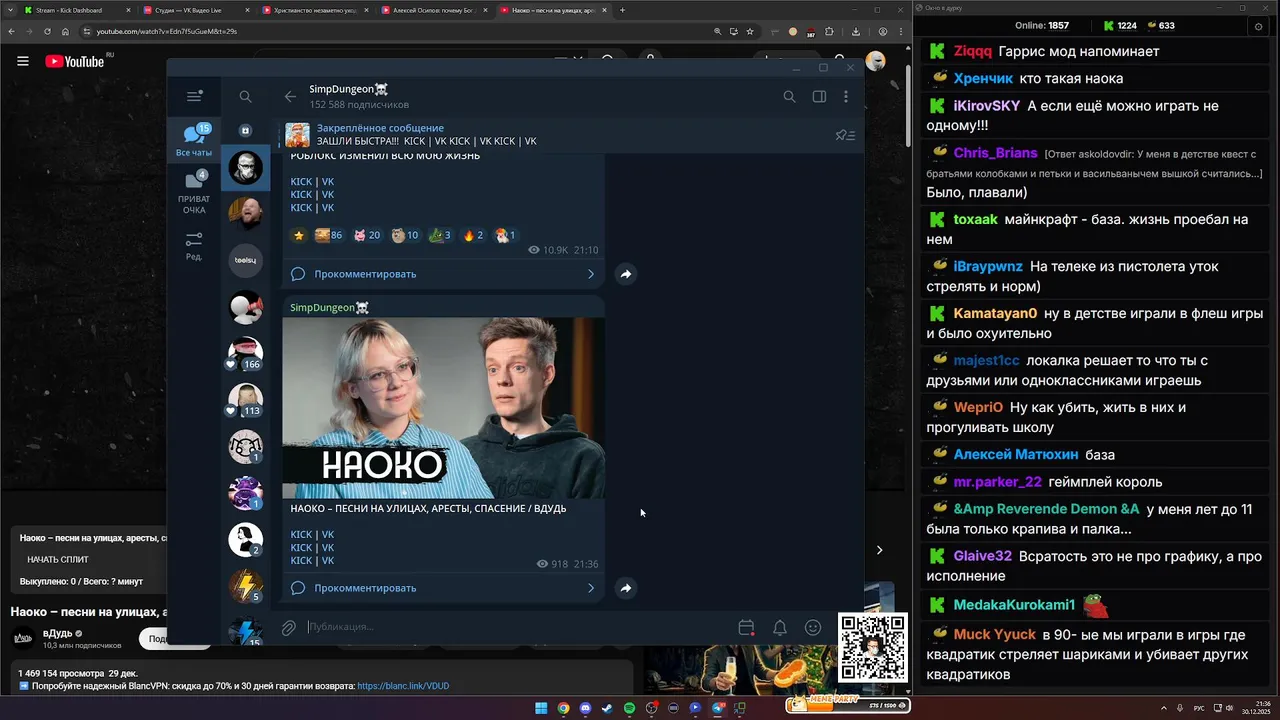Toggle the frog reaction with 3
The image size is (1280, 720).
pos(439,235)
